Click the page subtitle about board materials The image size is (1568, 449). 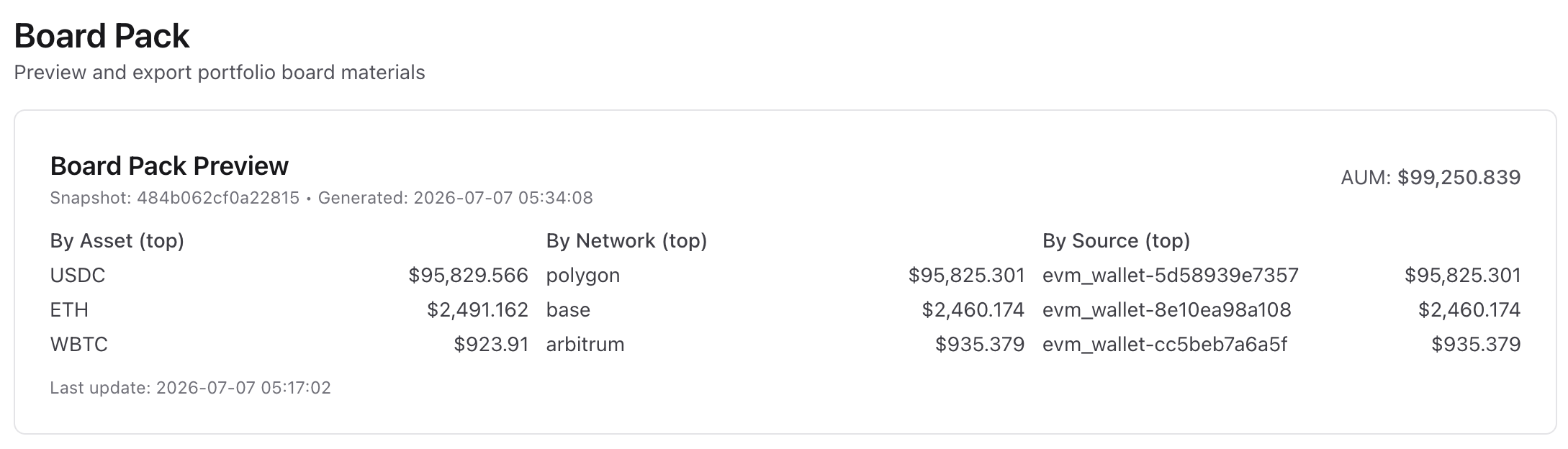[x=220, y=73]
